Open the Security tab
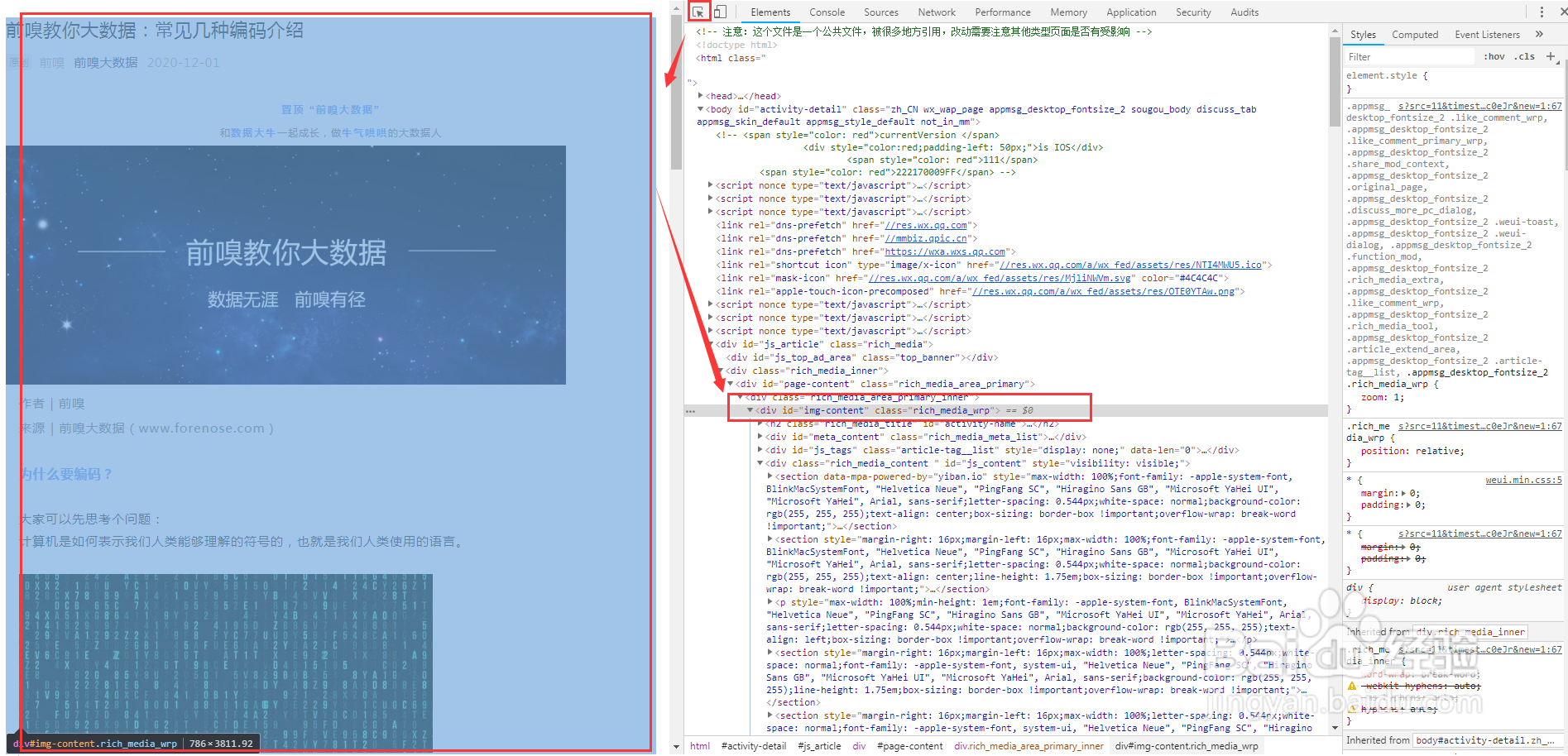Viewport: 1568px width, 756px height. coord(1192,12)
